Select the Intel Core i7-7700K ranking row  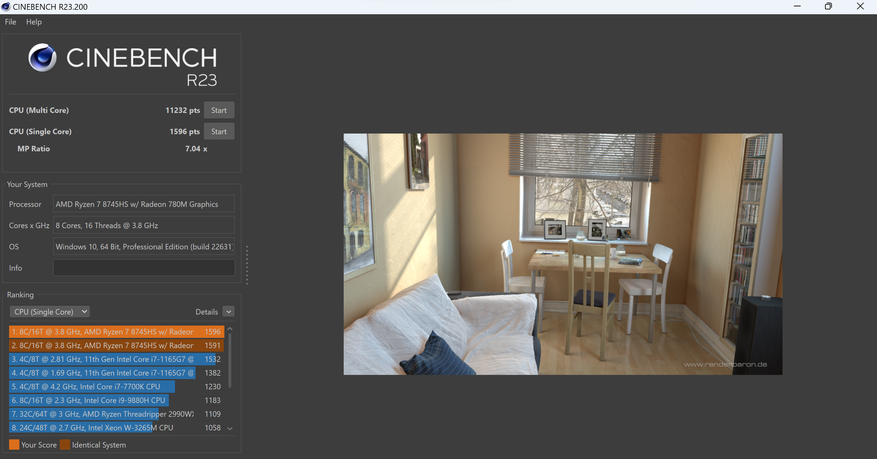(x=116, y=386)
